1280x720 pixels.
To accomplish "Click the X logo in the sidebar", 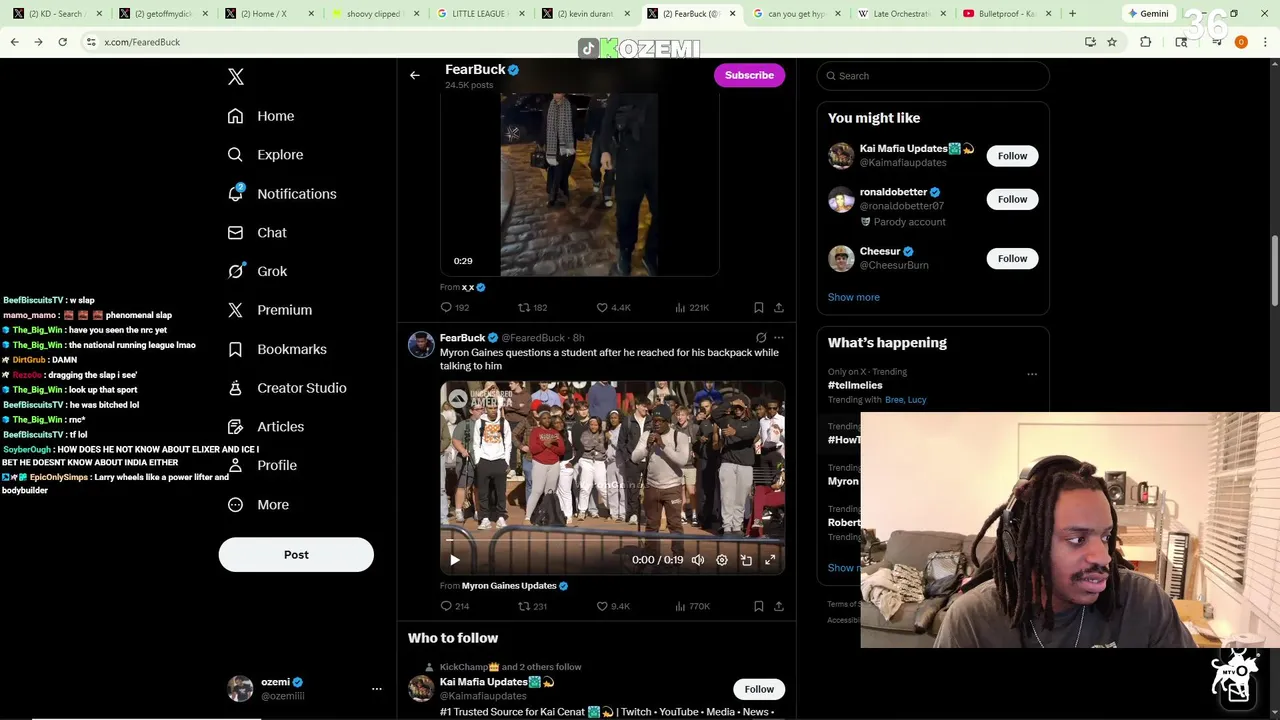I will click(236, 77).
